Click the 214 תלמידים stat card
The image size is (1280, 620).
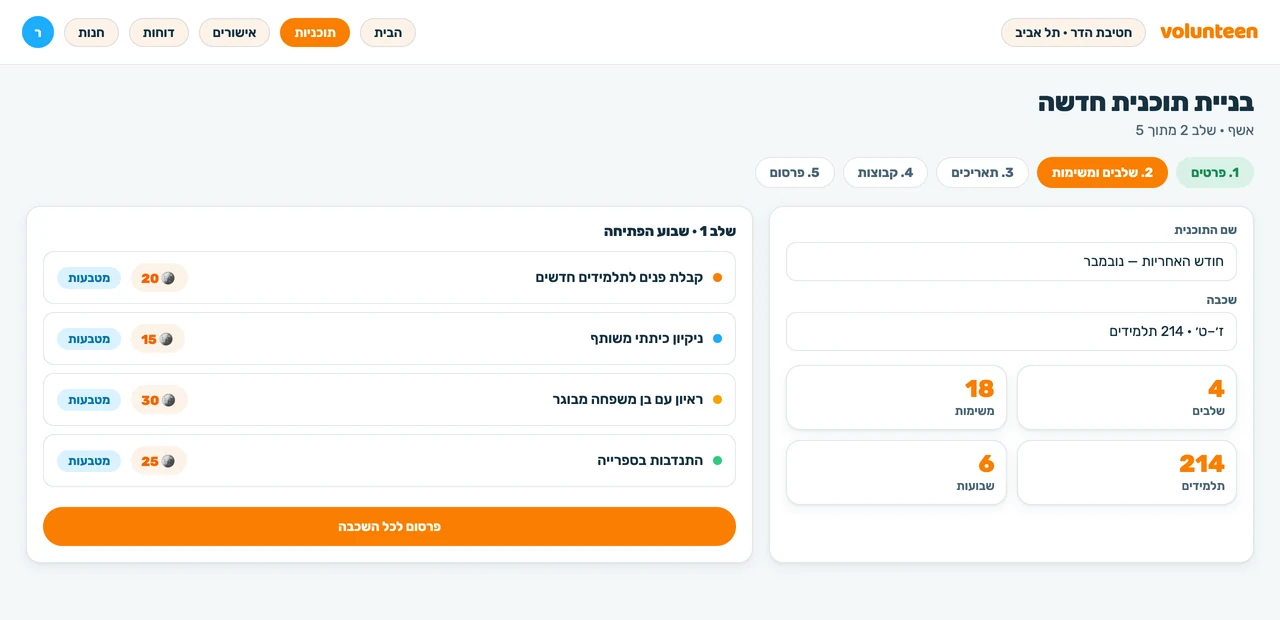[x=1127, y=473]
